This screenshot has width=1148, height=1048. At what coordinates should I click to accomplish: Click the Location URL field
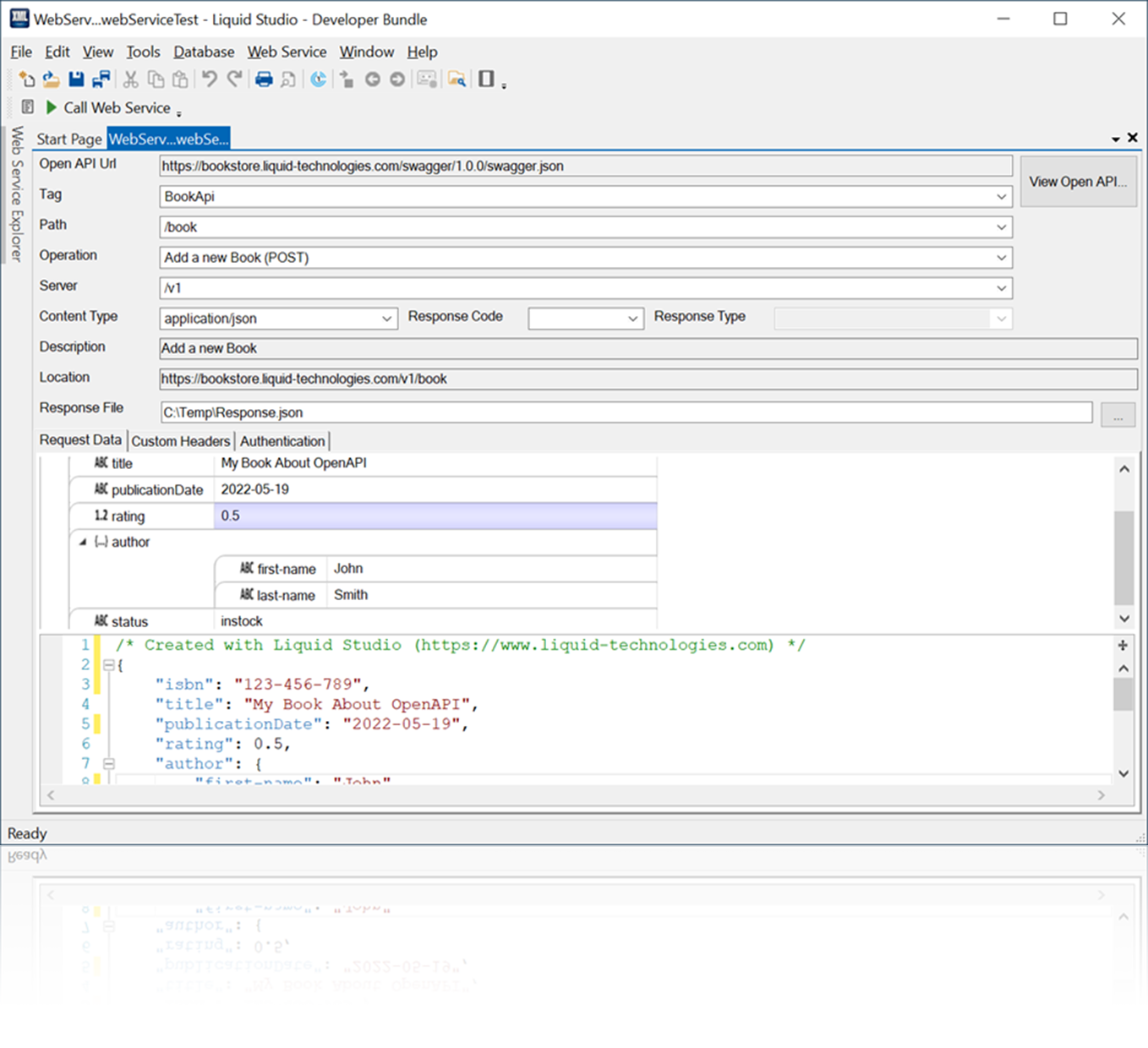[x=648, y=379]
